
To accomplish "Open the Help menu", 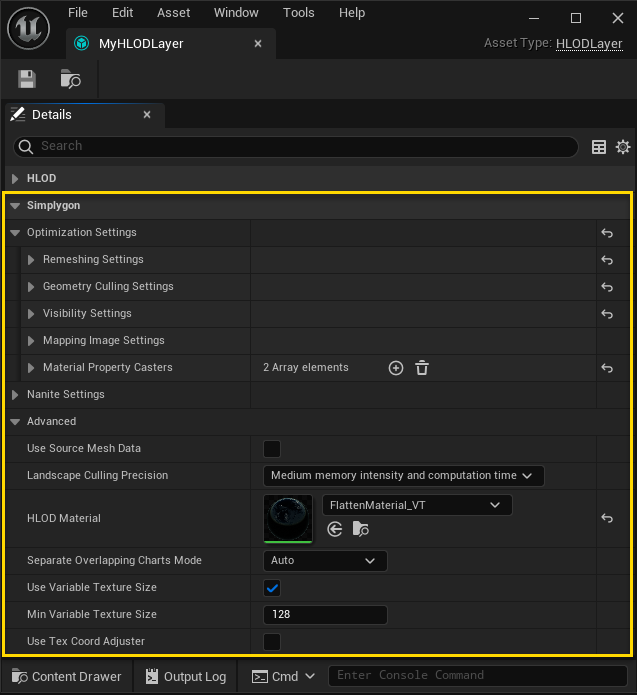I will pos(352,13).
